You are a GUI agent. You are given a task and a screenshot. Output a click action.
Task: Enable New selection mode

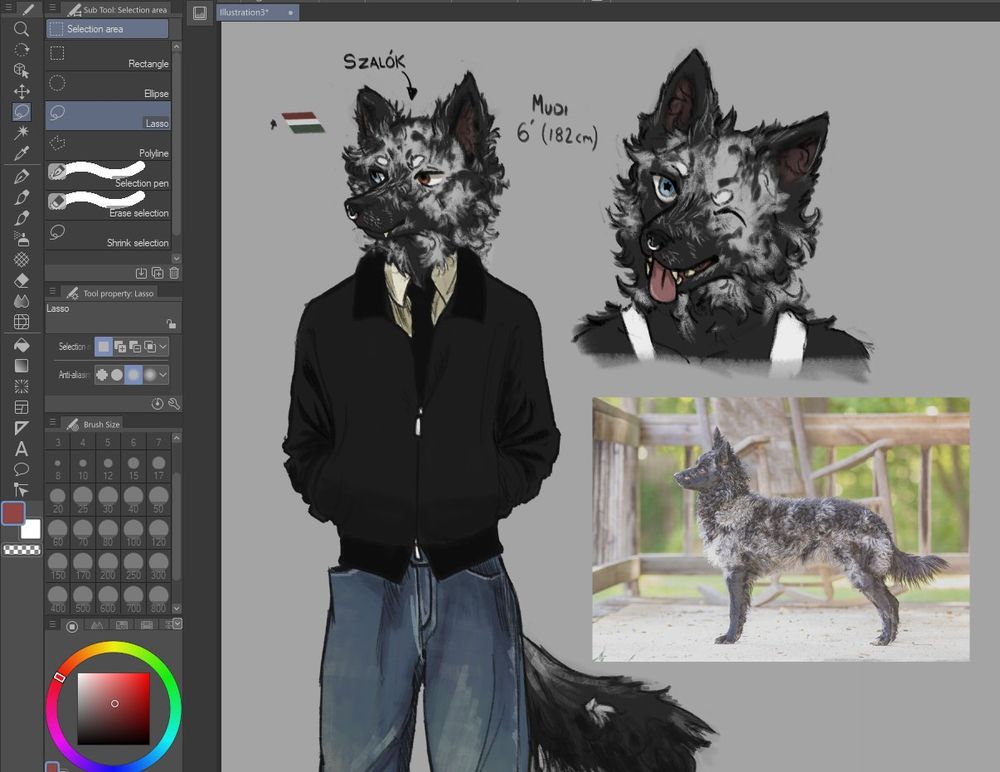pyautogui.click(x=103, y=346)
